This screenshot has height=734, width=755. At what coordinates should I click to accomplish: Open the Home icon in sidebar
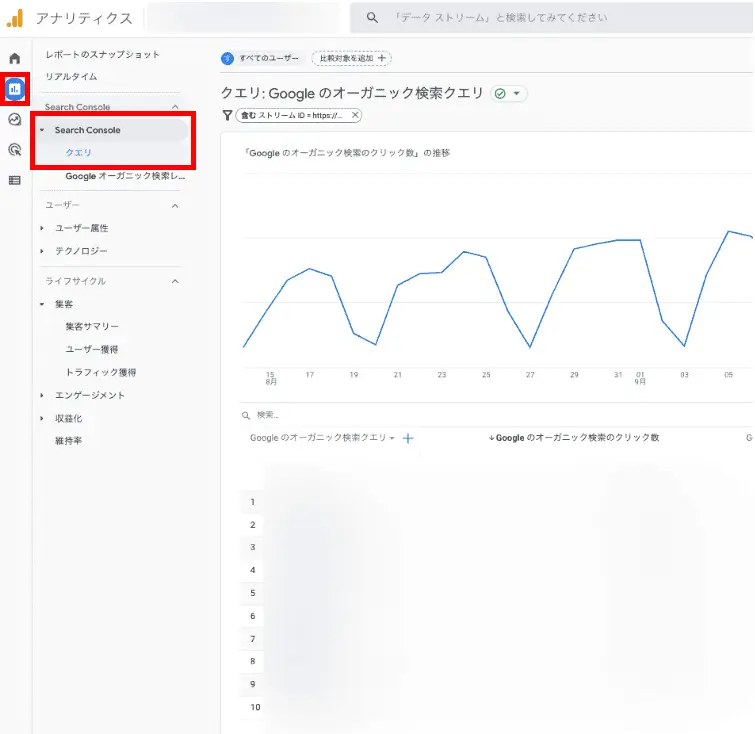pos(15,58)
